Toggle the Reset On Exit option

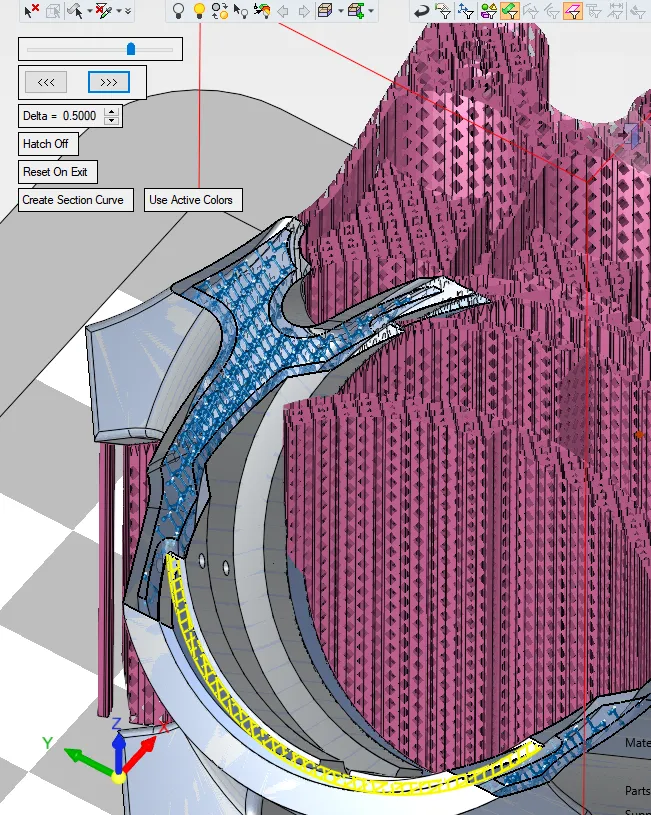[55, 172]
